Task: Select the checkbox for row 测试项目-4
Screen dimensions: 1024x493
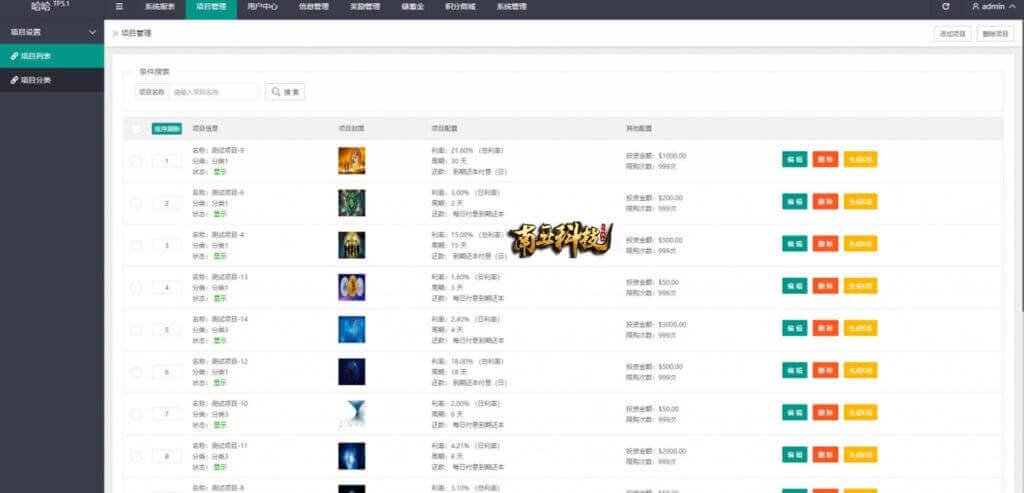Action: pos(136,245)
